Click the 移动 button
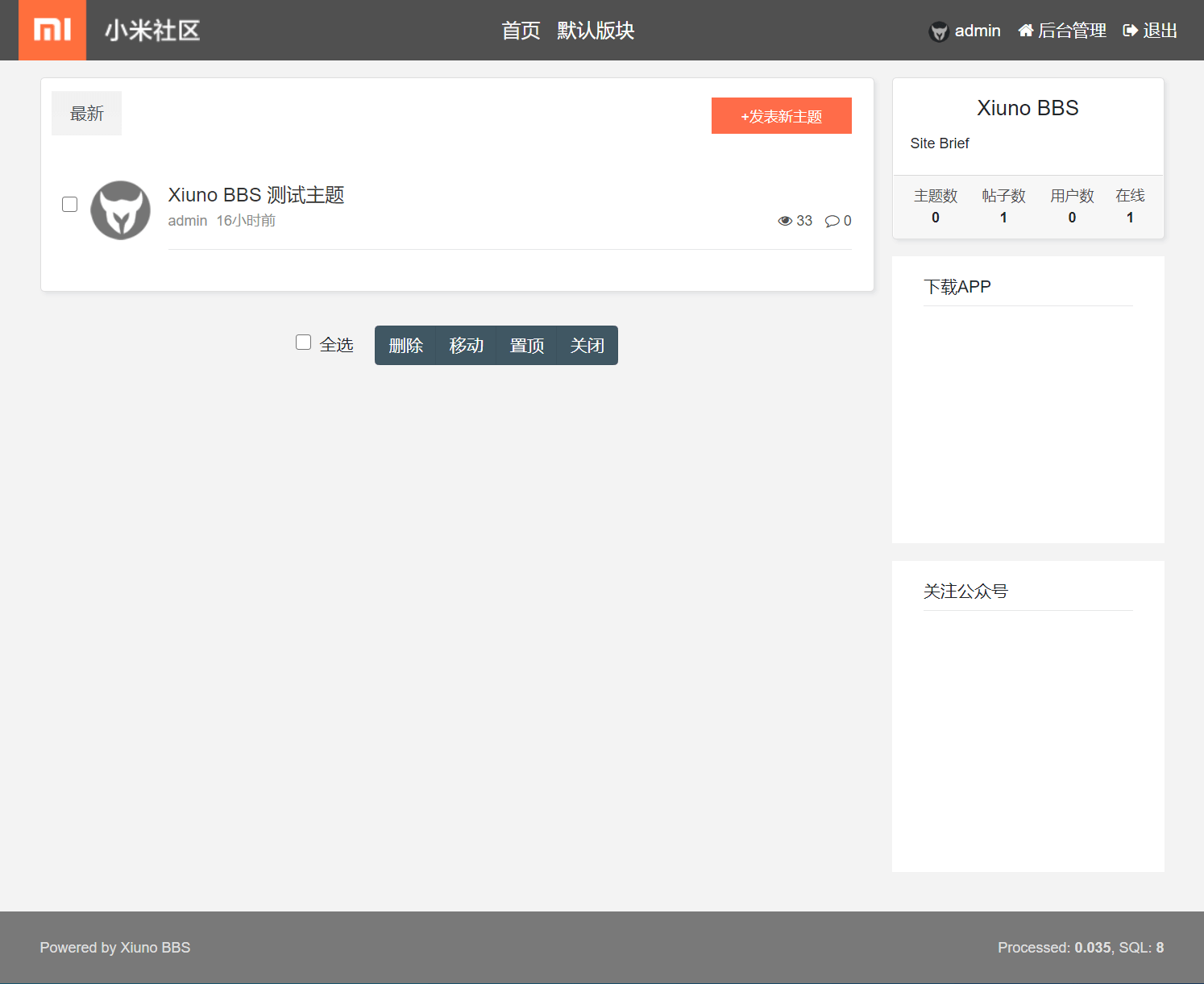This screenshot has height=984, width=1204. click(467, 346)
